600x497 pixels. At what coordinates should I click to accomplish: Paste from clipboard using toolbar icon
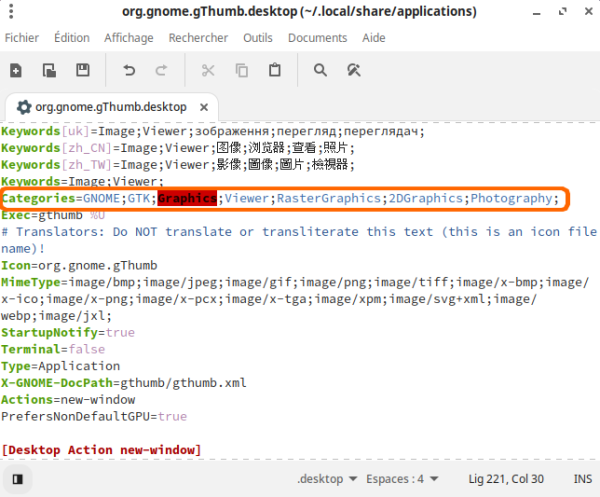(x=274, y=70)
